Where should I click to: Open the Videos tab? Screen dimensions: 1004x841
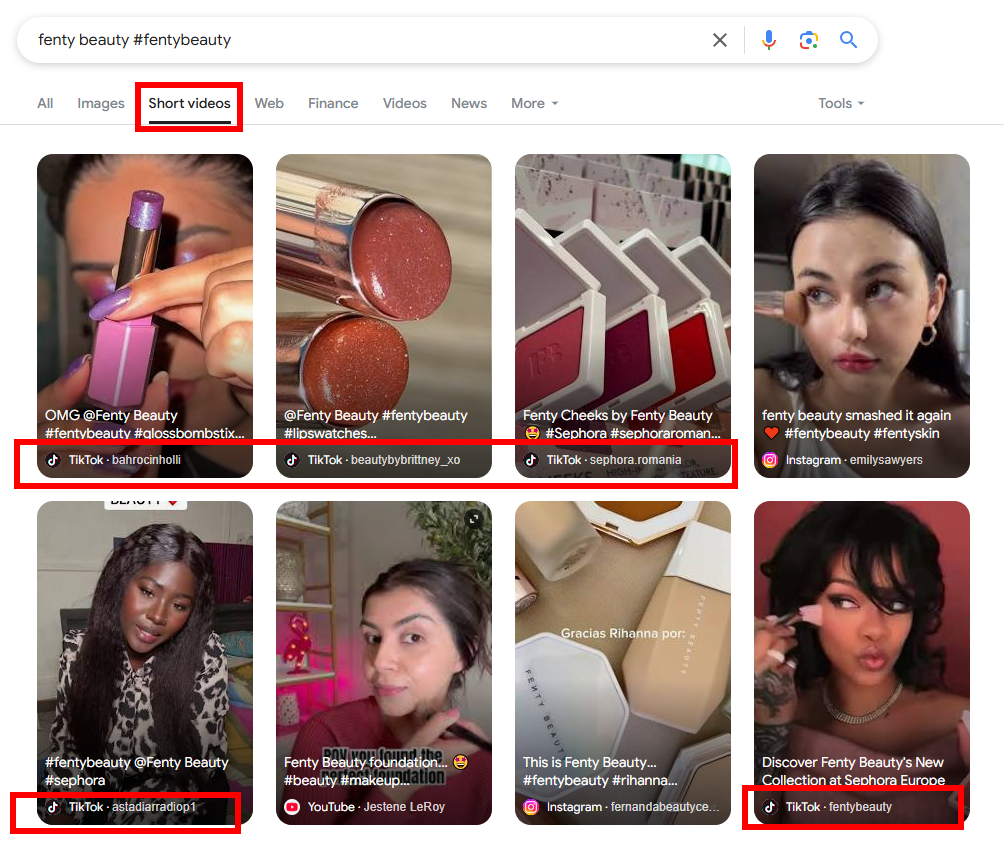[x=405, y=104]
